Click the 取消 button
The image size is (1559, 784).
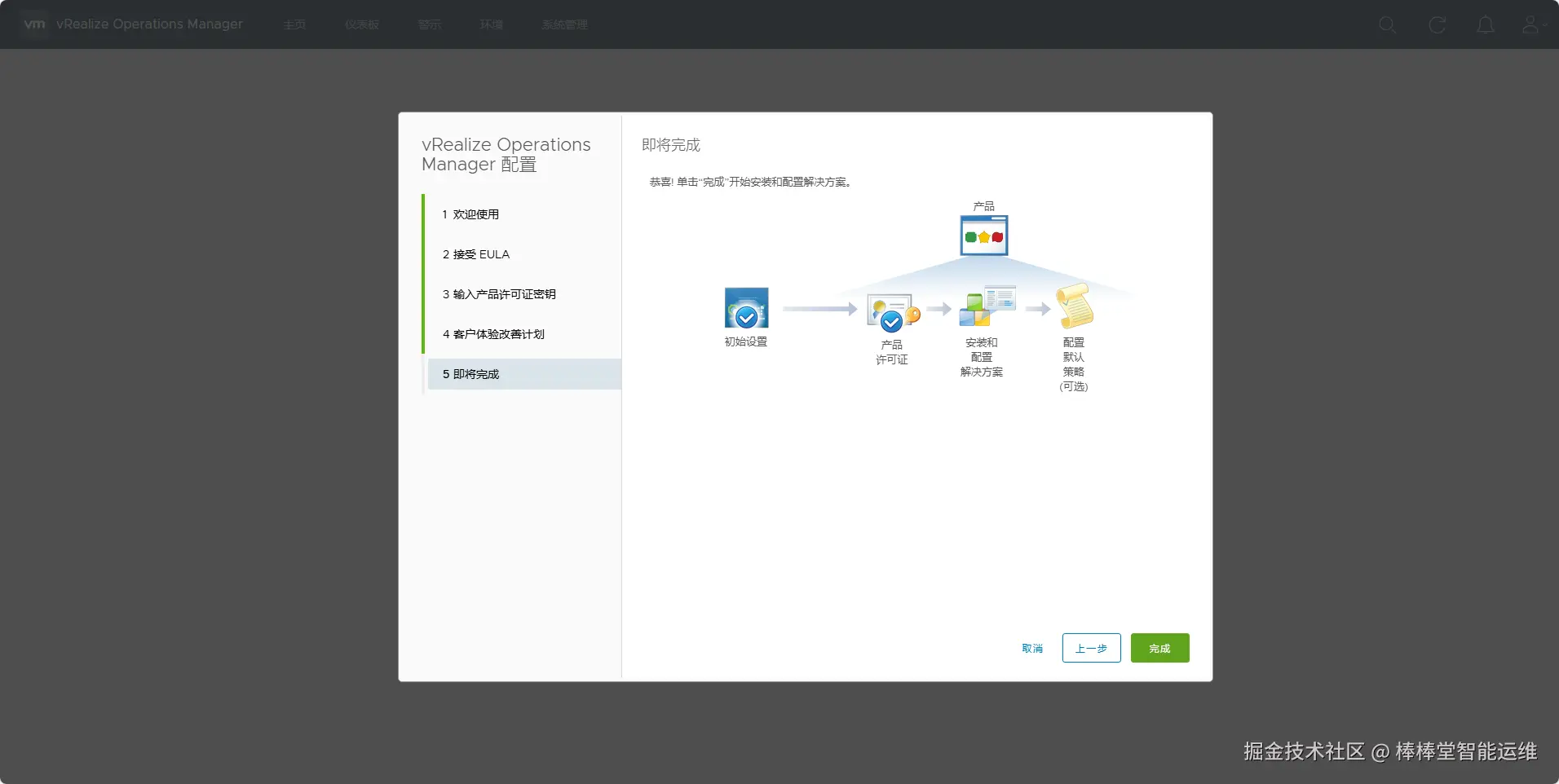[1032, 649]
